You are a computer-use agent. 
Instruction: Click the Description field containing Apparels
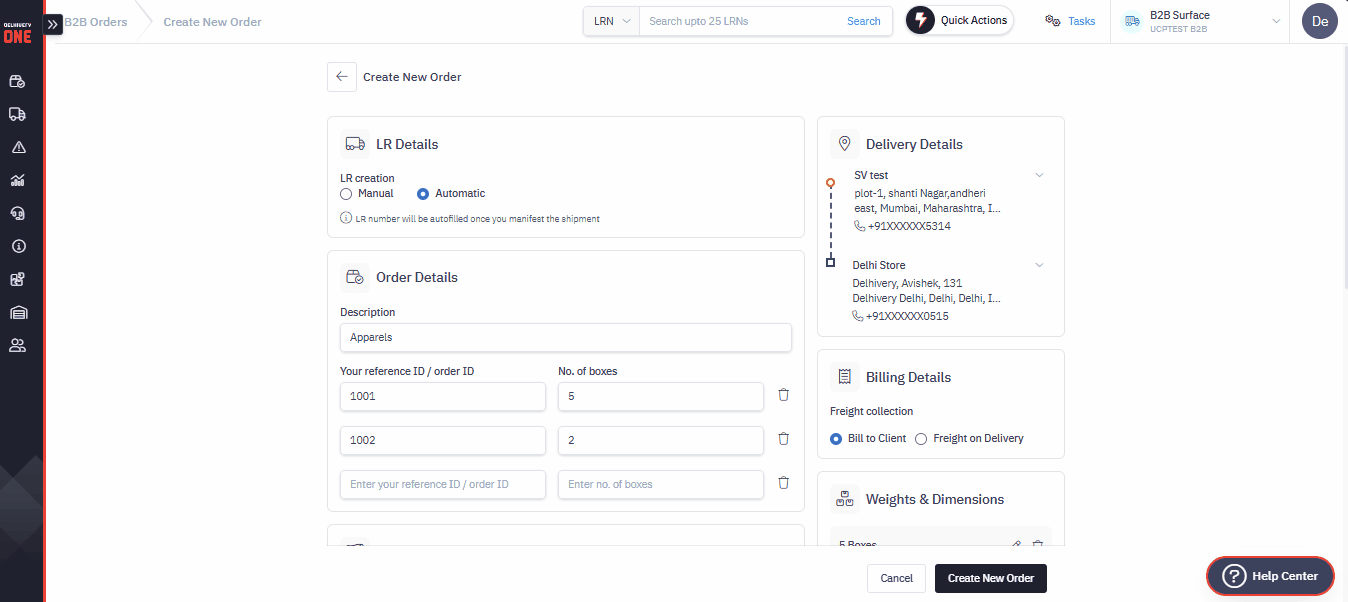click(566, 337)
